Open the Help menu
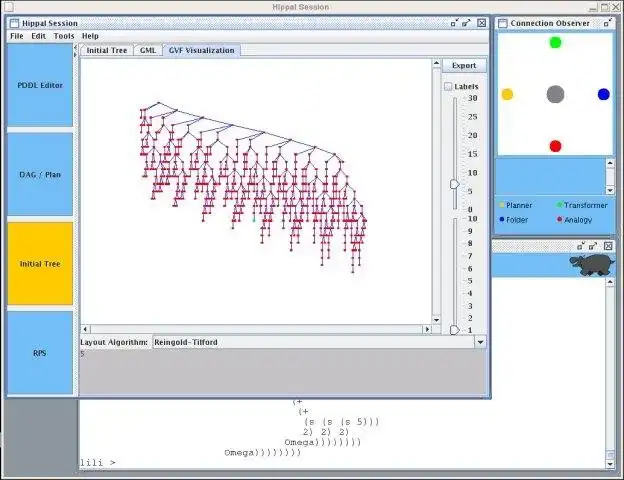 coord(90,36)
